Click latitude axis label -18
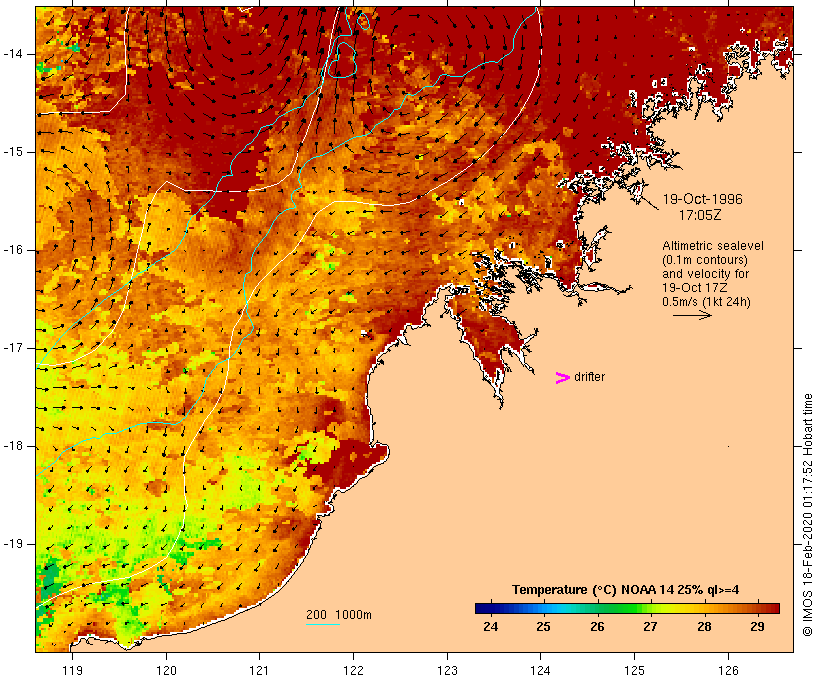 13,446
